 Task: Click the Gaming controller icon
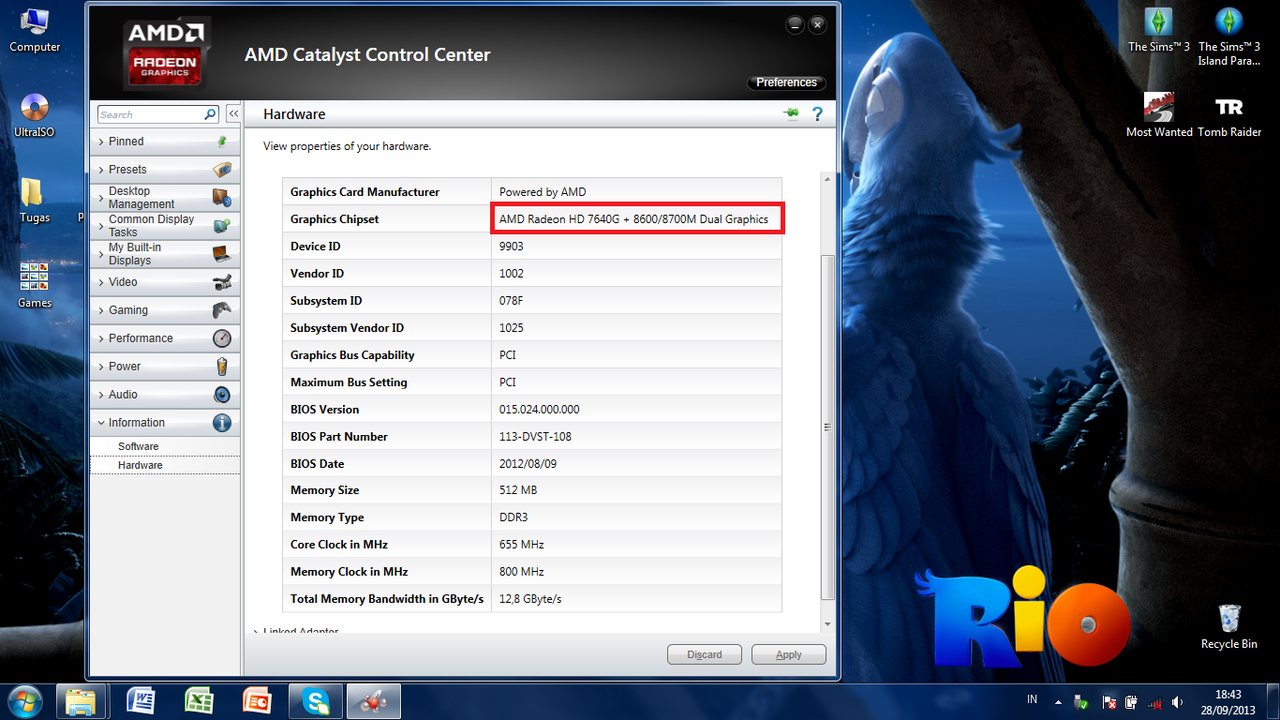(x=222, y=310)
